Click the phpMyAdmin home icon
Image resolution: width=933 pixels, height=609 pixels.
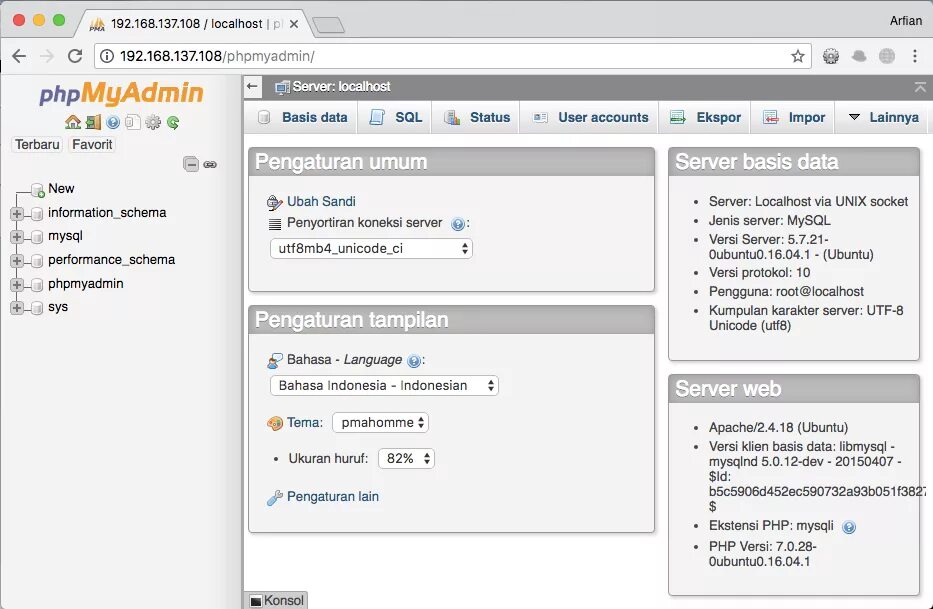coord(73,122)
